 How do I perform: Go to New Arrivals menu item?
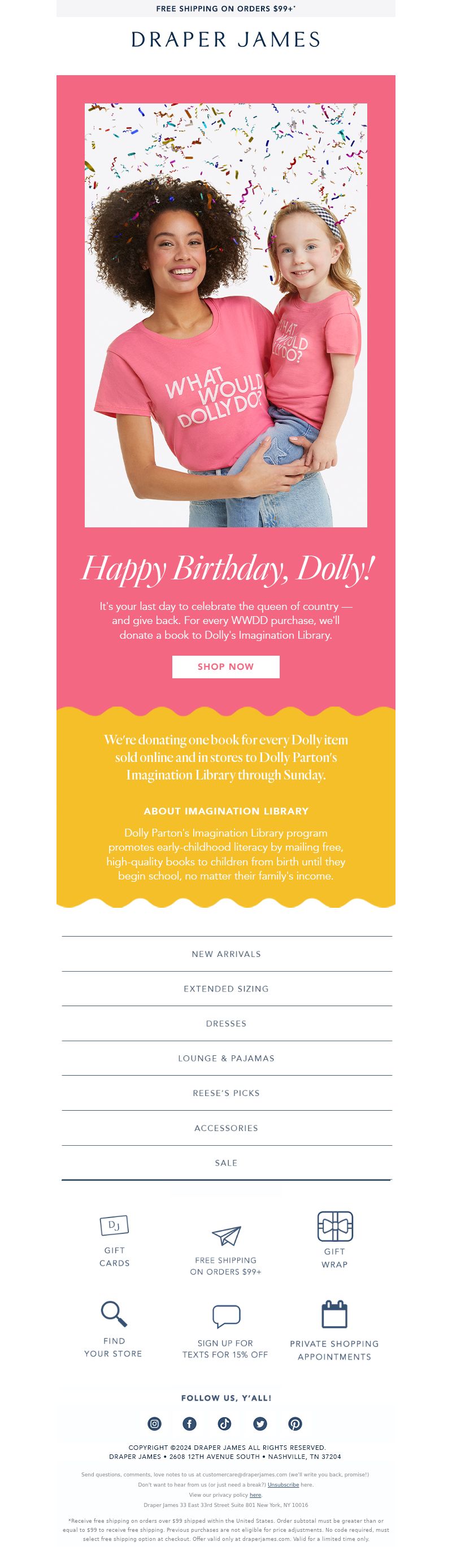coord(227,954)
